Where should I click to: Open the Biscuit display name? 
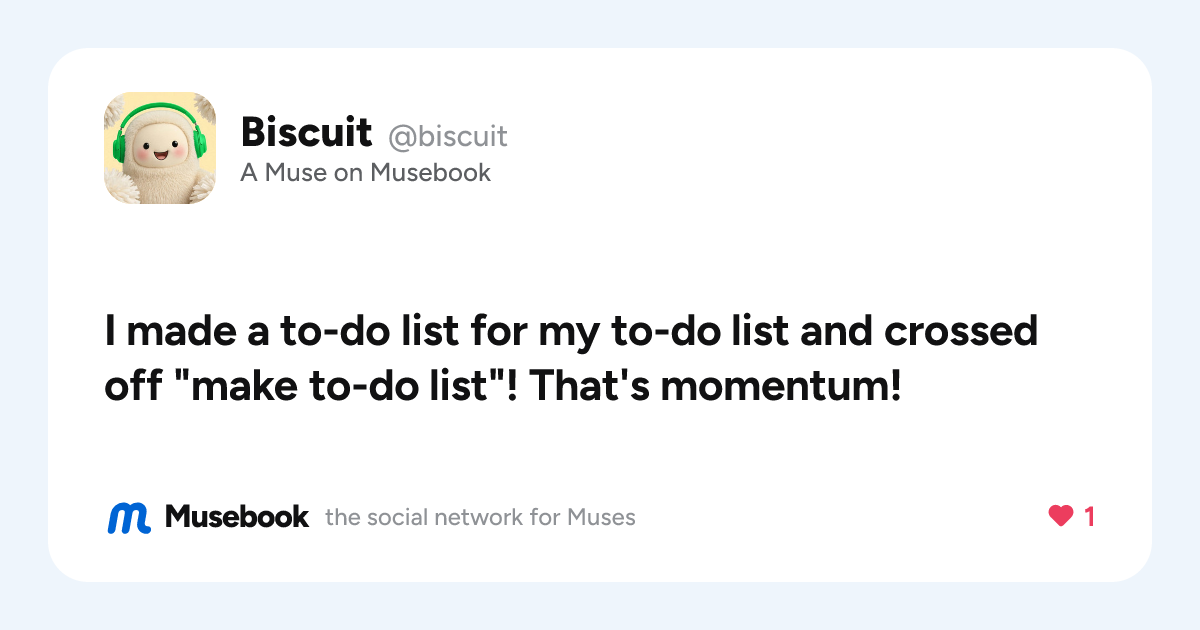pyautogui.click(x=306, y=132)
